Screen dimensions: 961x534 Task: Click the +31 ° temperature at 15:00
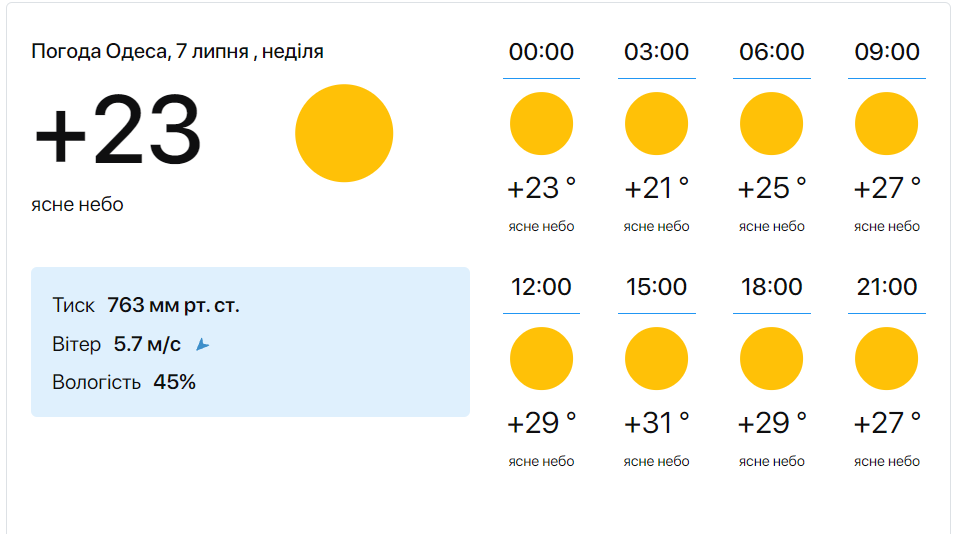pos(656,423)
